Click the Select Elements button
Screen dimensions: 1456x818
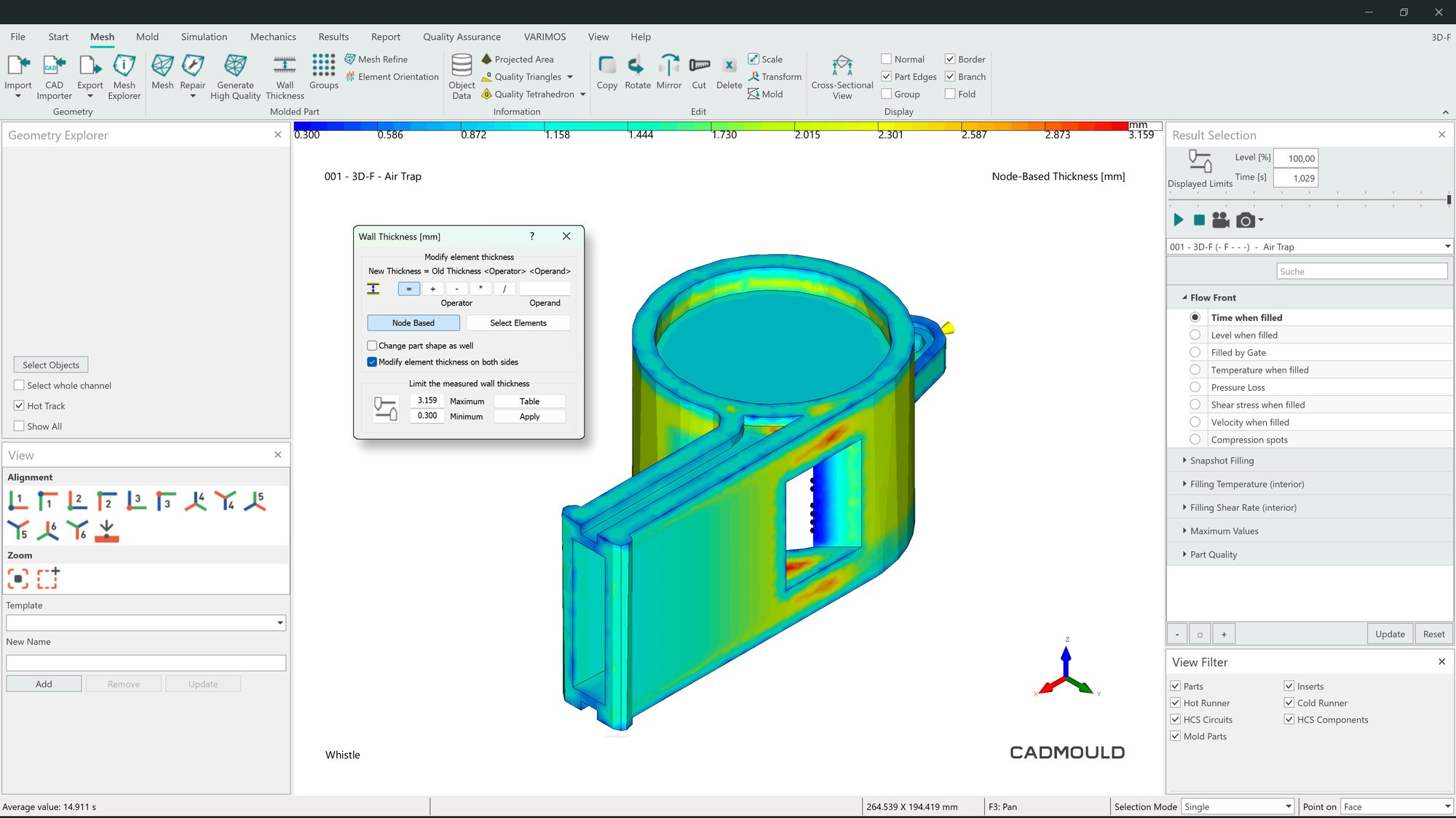[x=518, y=323]
